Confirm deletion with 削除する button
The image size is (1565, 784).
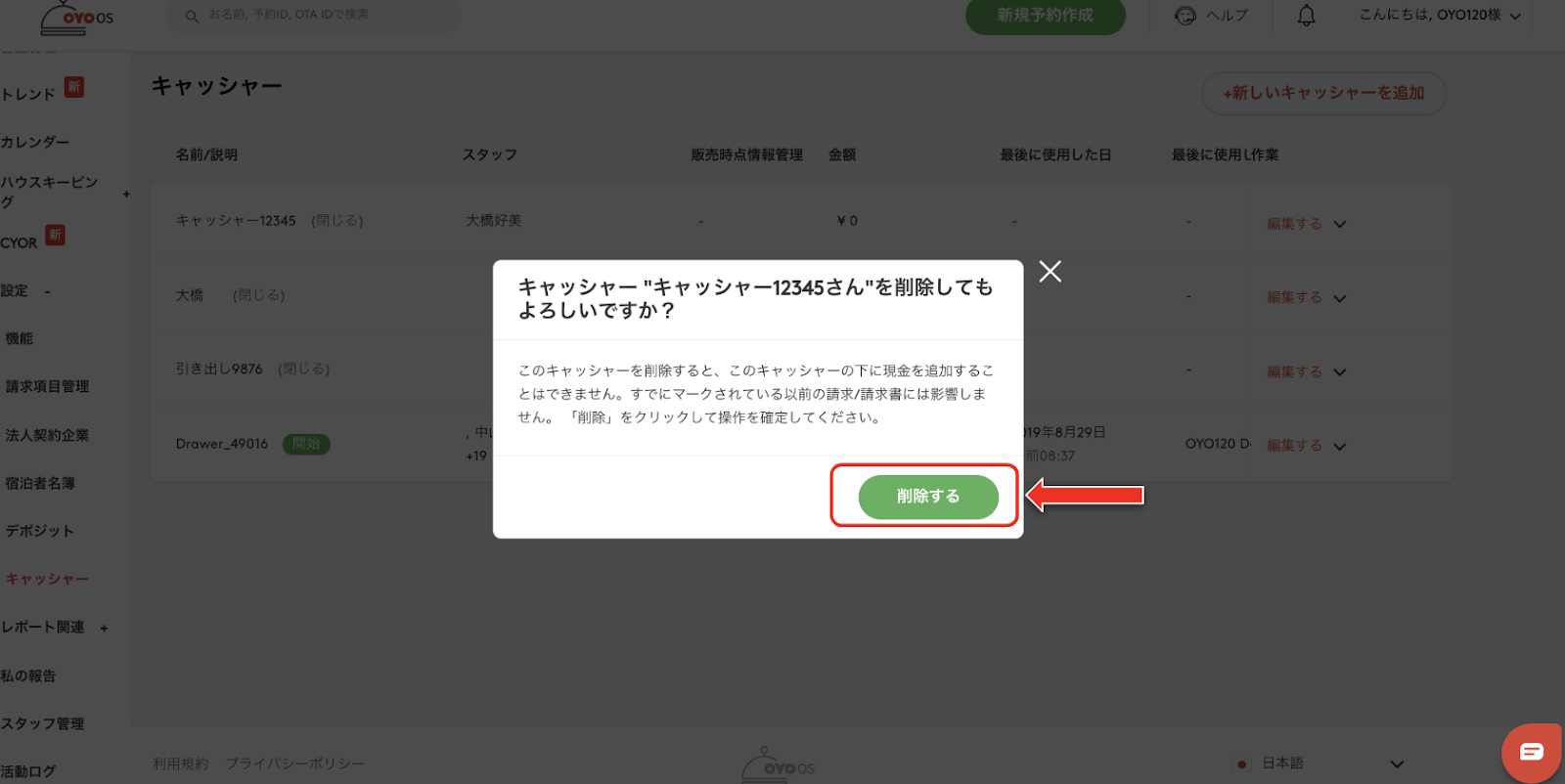[x=928, y=497]
